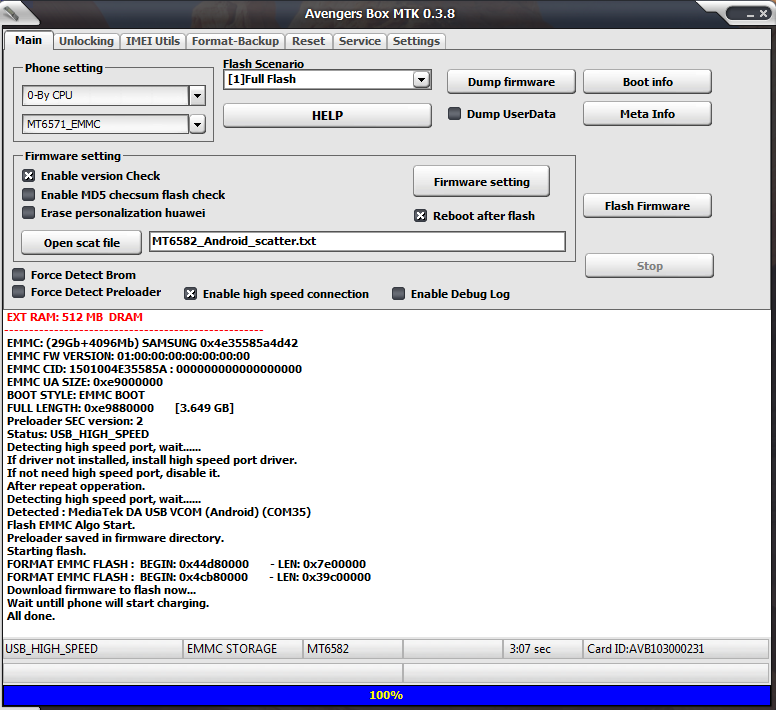Viewport: 776px width, 710px height.
Task: Click the Flash Firmware button
Action: pyautogui.click(x=647, y=206)
